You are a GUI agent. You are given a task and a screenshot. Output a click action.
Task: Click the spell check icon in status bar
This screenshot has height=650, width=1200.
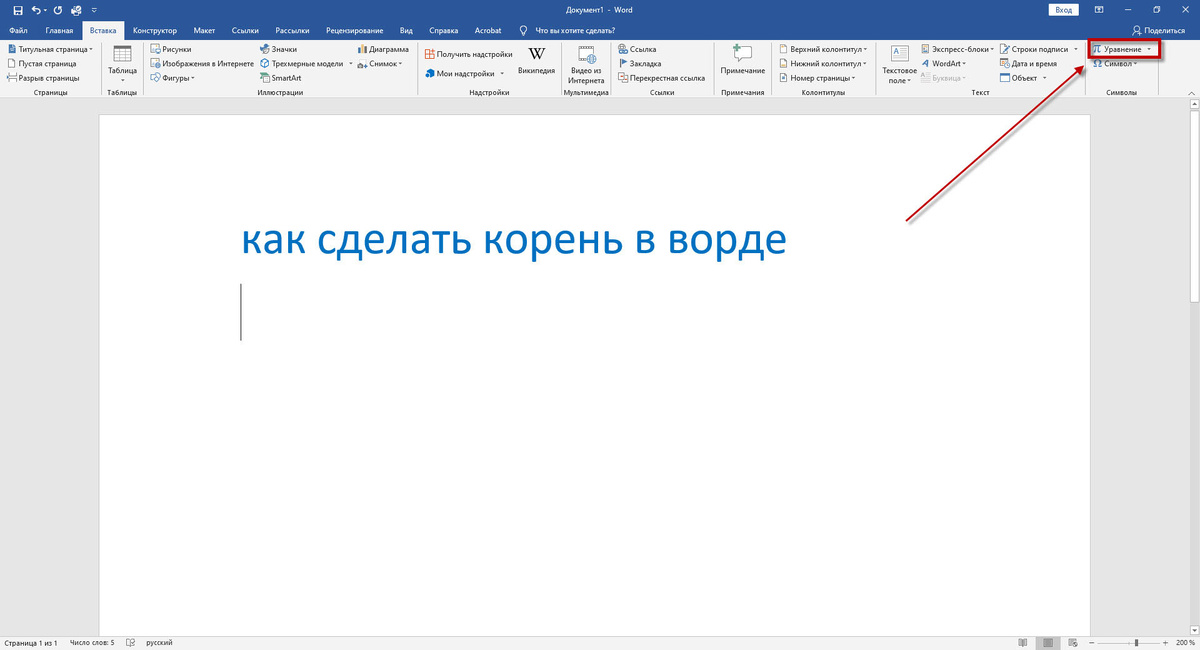pos(131,642)
